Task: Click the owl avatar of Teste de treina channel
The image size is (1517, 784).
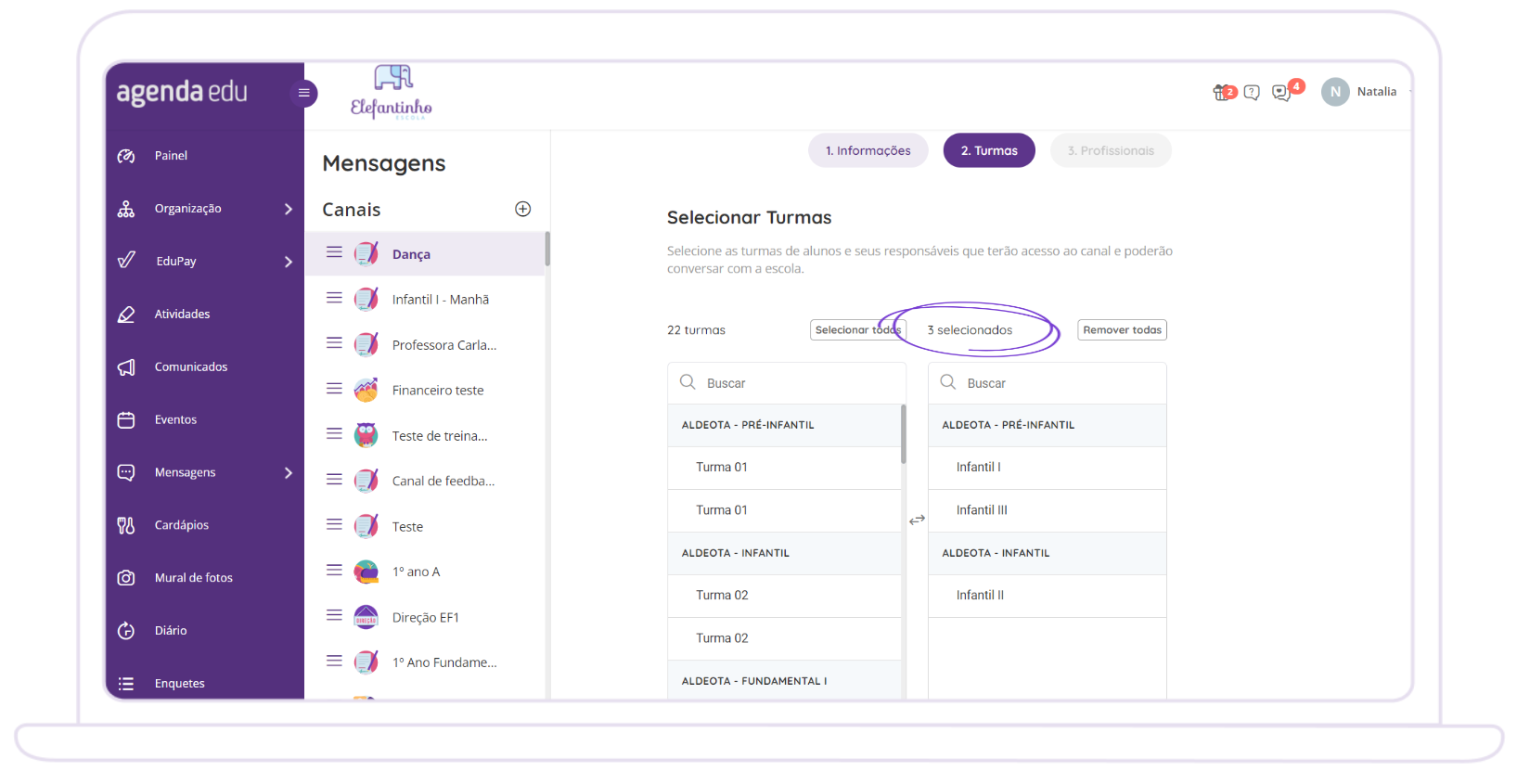Action: click(x=366, y=435)
